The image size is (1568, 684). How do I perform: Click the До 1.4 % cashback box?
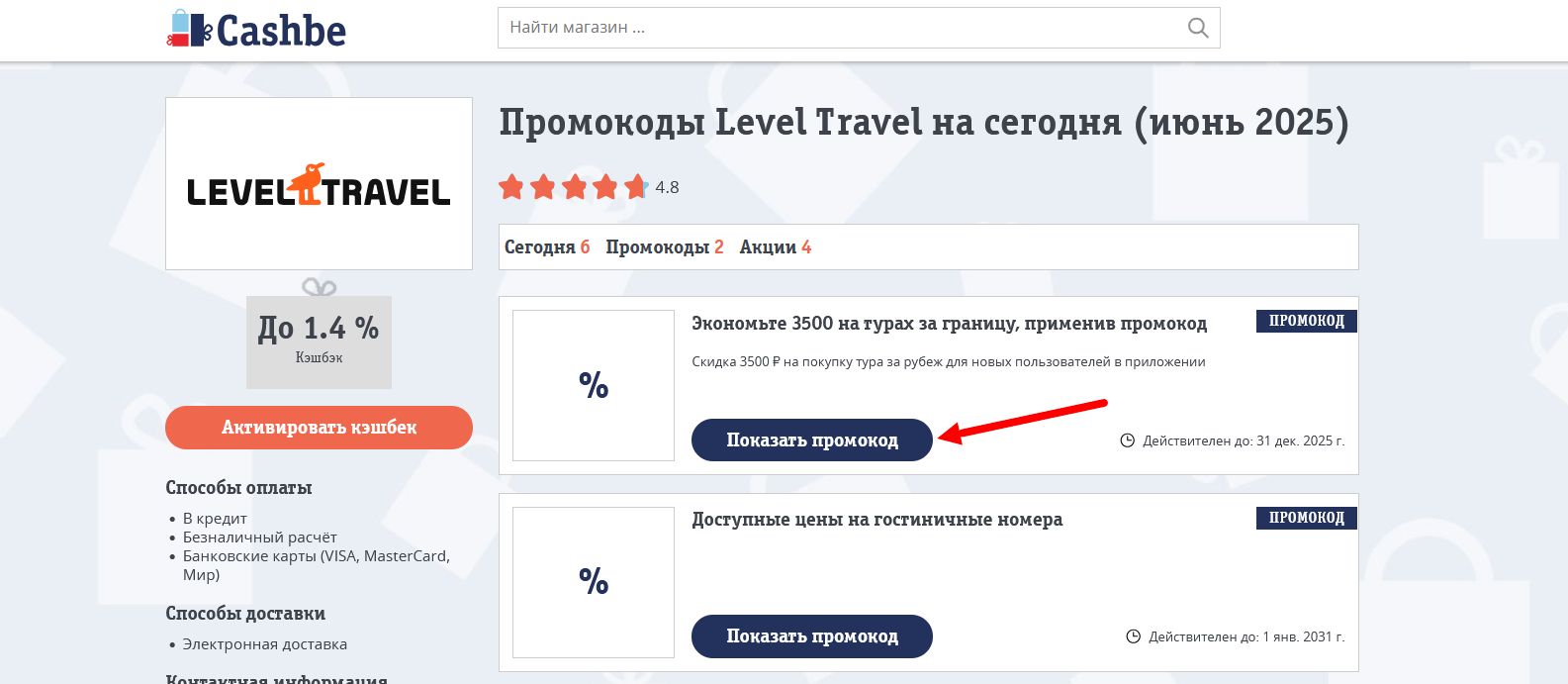319,342
